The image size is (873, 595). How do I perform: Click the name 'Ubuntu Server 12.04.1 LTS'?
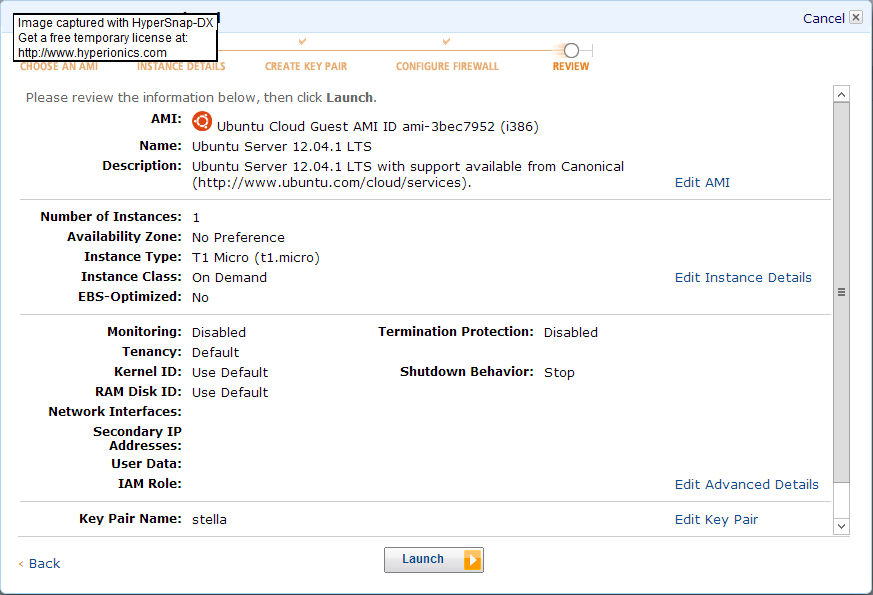coord(282,147)
